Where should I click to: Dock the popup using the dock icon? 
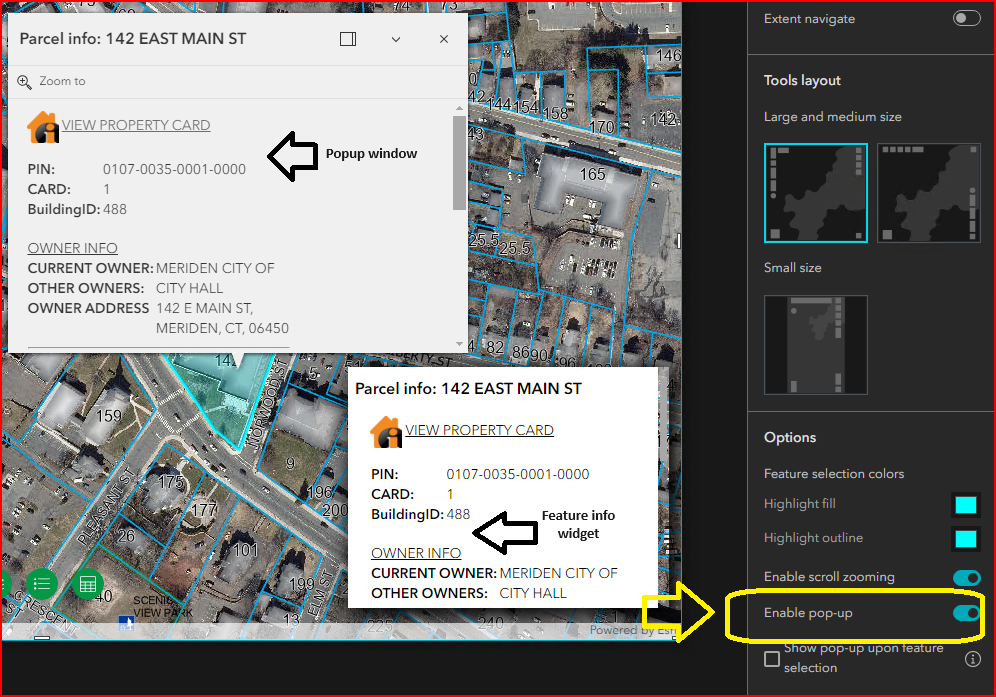pos(347,38)
